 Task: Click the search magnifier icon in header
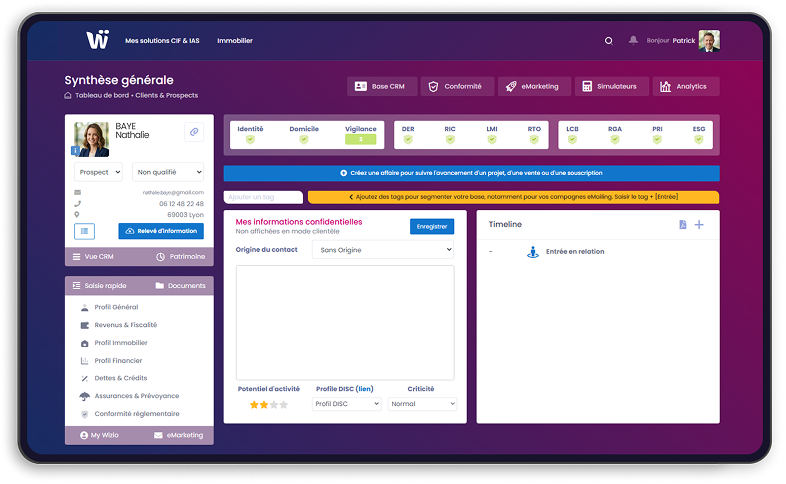pyautogui.click(x=608, y=41)
